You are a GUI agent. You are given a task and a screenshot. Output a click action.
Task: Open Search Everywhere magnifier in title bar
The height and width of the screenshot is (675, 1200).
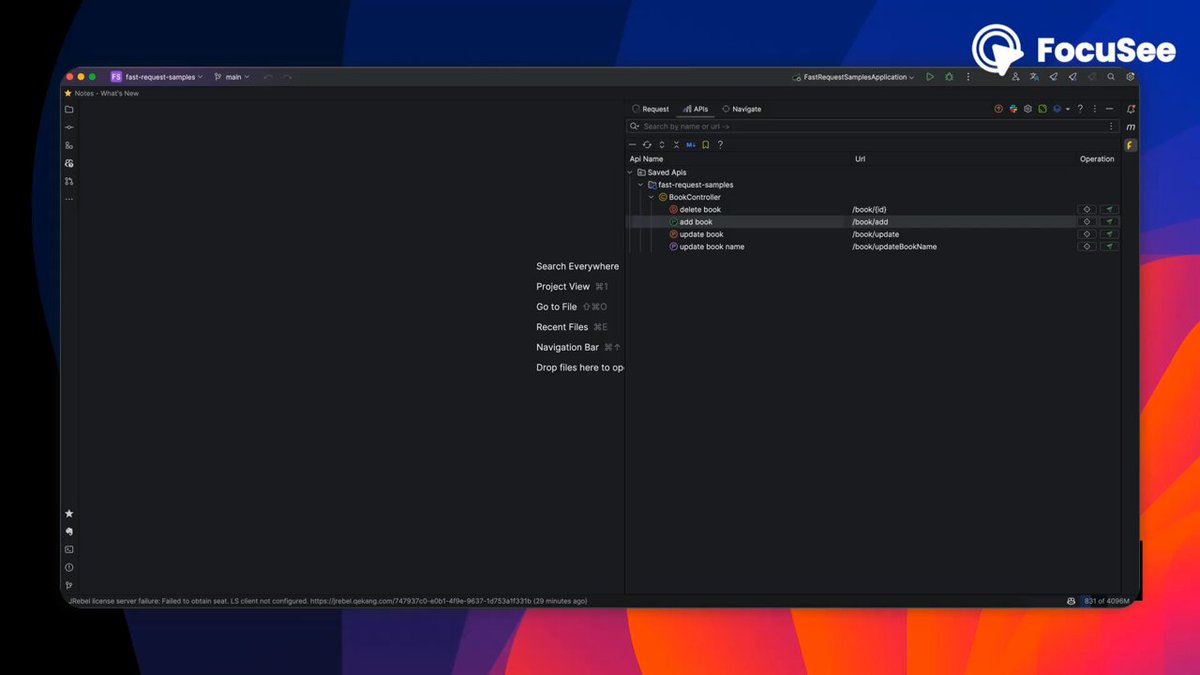coord(1111,77)
